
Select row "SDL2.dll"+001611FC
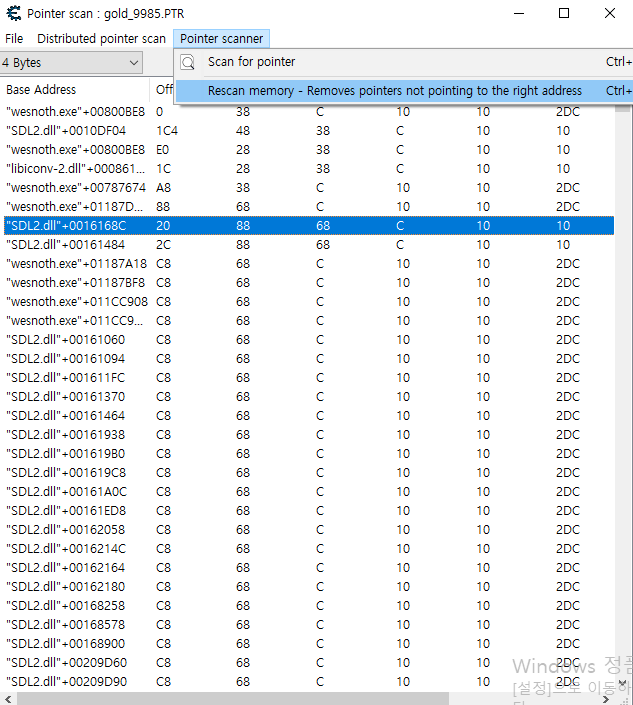[x=309, y=378]
